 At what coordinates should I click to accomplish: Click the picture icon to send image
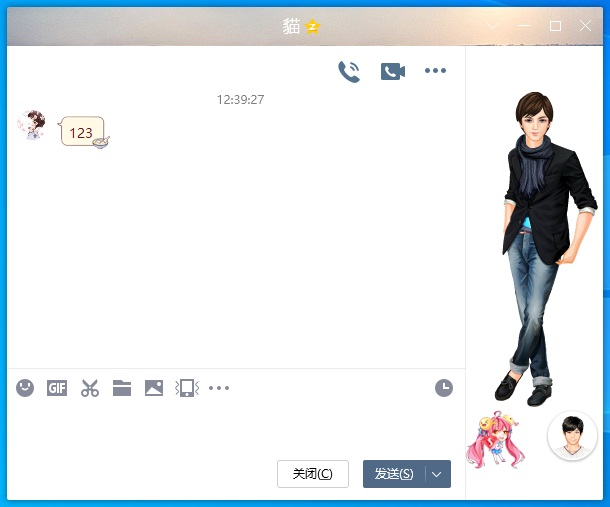tap(153, 388)
